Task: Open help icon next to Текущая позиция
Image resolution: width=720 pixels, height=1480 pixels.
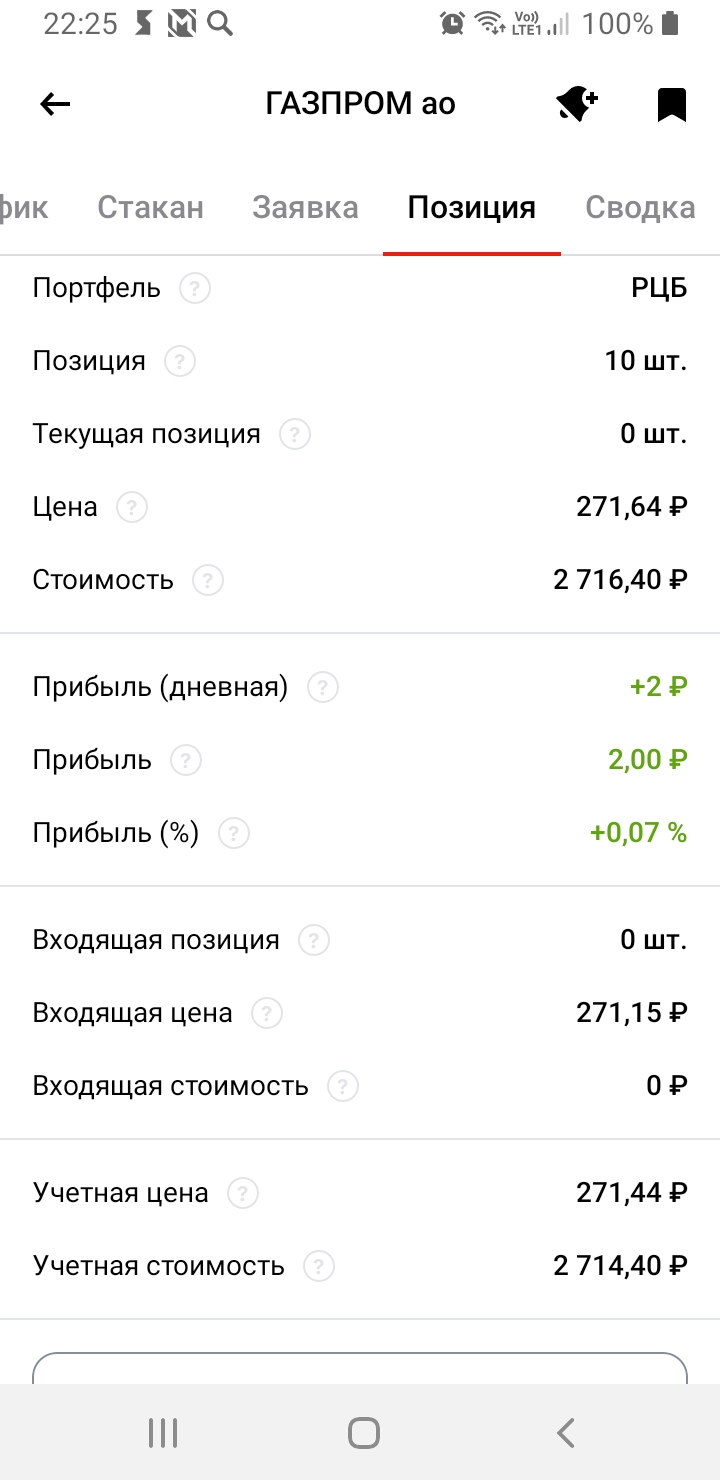Action: click(295, 435)
